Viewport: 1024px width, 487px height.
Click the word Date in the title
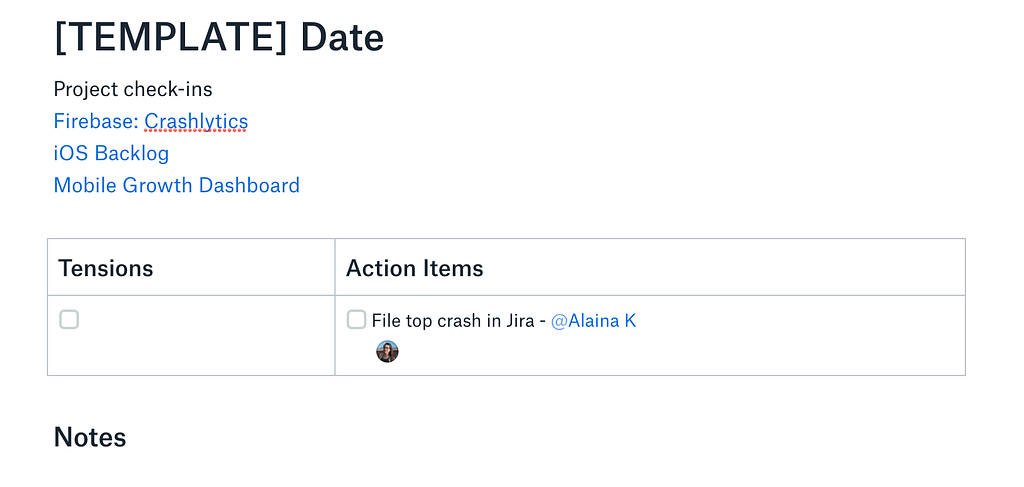pyautogui.click(x=342, y=37)
